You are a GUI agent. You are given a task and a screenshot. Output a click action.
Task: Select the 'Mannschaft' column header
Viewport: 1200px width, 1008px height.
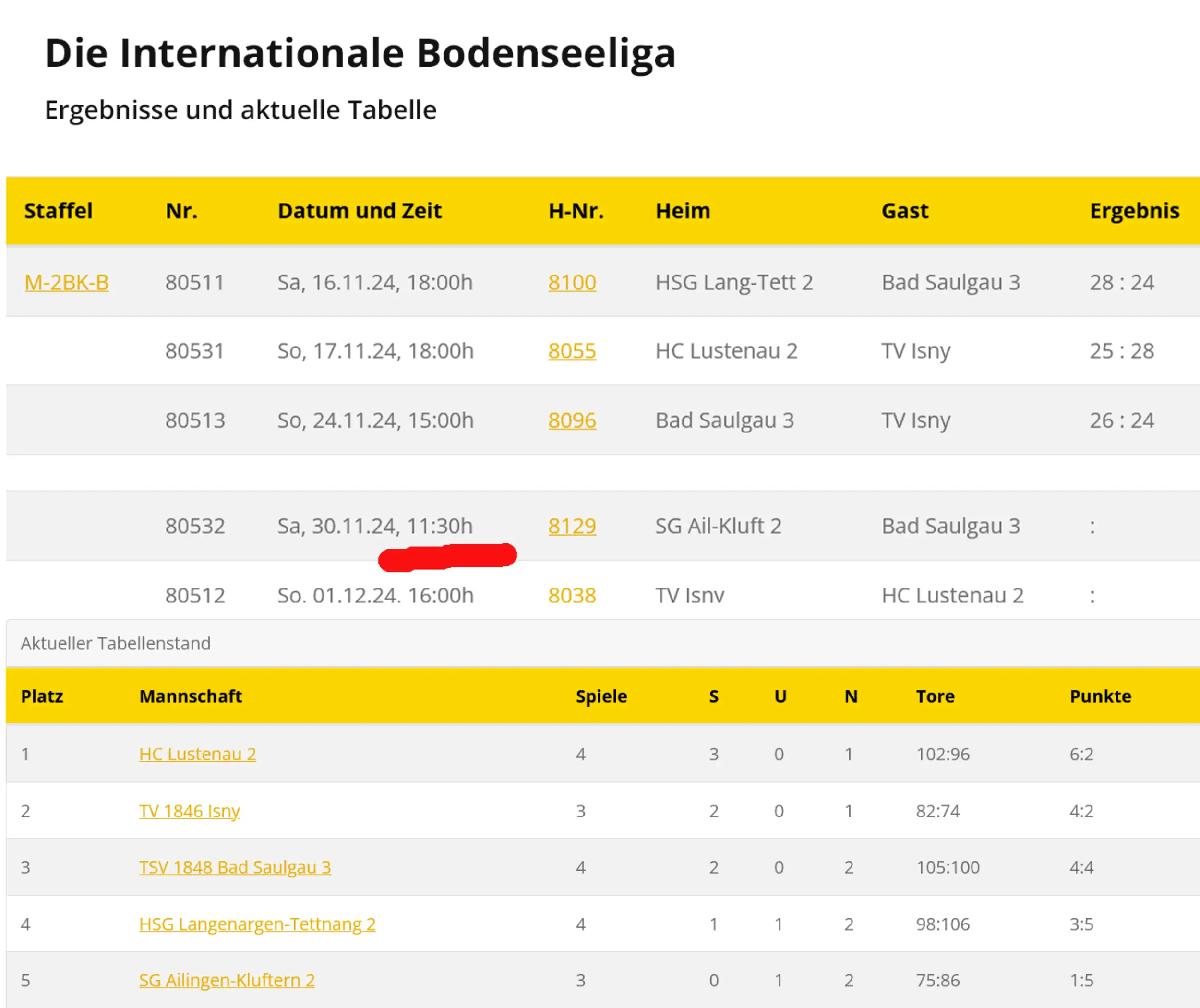coord(191,696)
